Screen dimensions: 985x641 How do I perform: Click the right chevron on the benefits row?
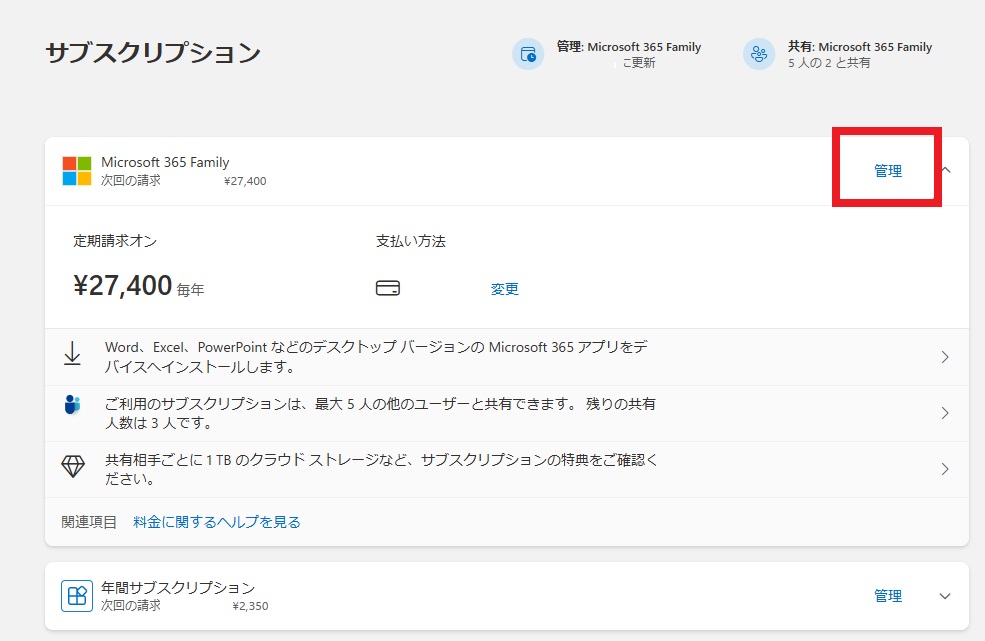click(945, 469)
